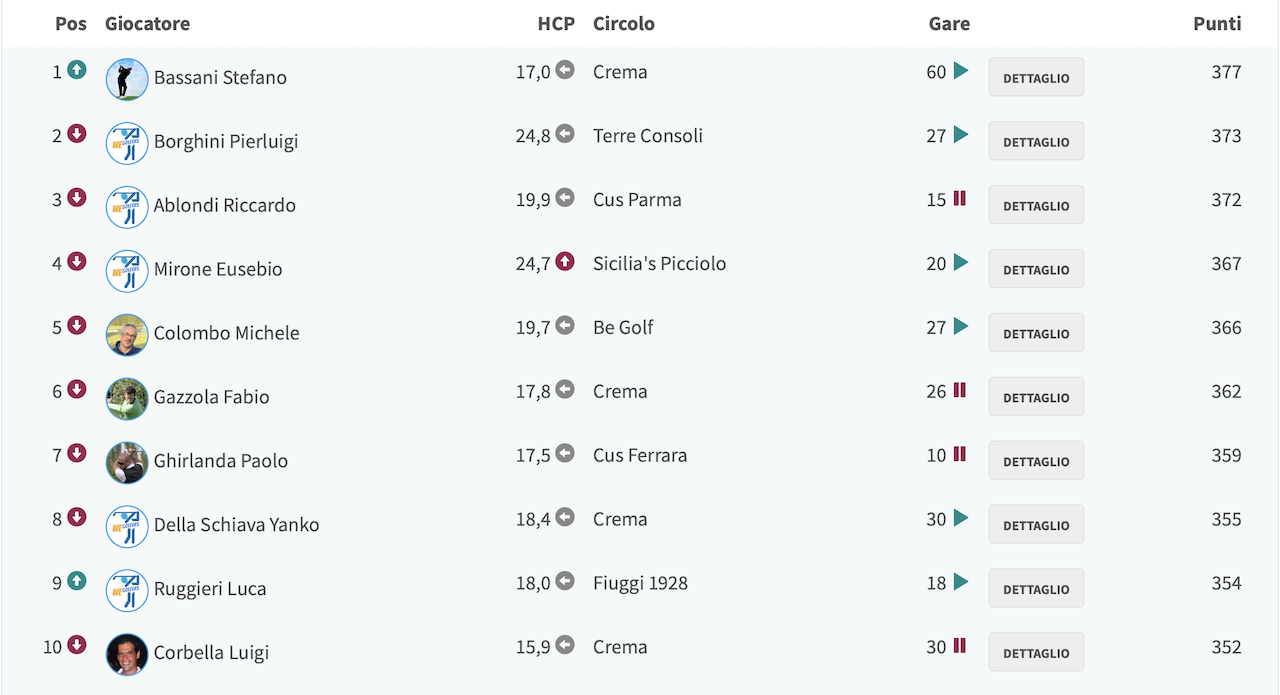Viewport: 1280px width, 695px height.
Task: Click the HCP column header
Action: 556,23
